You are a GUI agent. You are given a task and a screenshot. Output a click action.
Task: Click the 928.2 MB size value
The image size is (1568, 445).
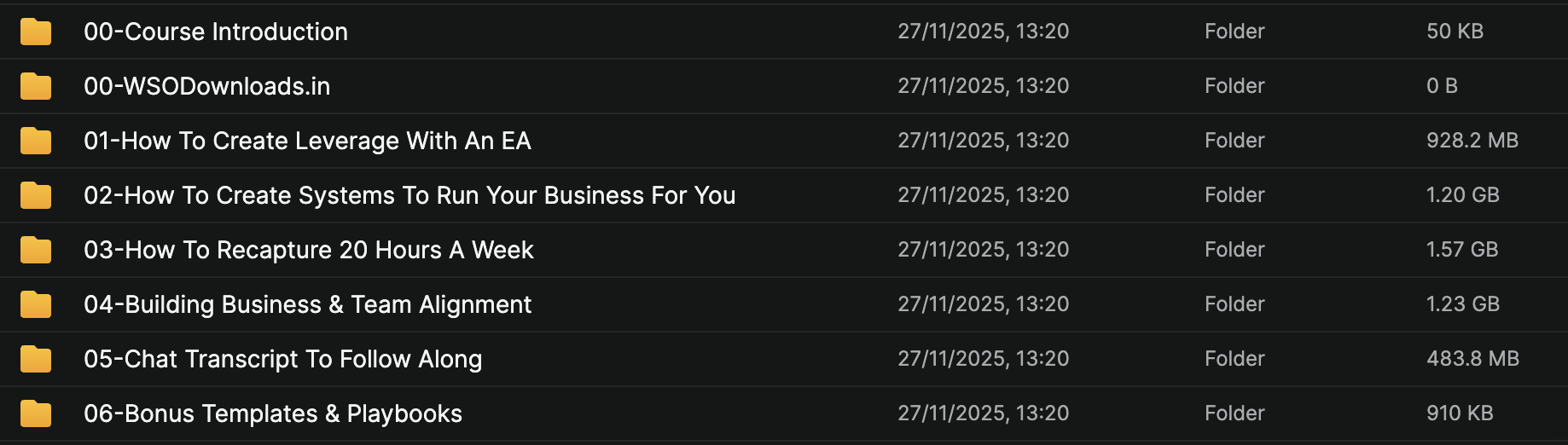(x=1472, y=141)
